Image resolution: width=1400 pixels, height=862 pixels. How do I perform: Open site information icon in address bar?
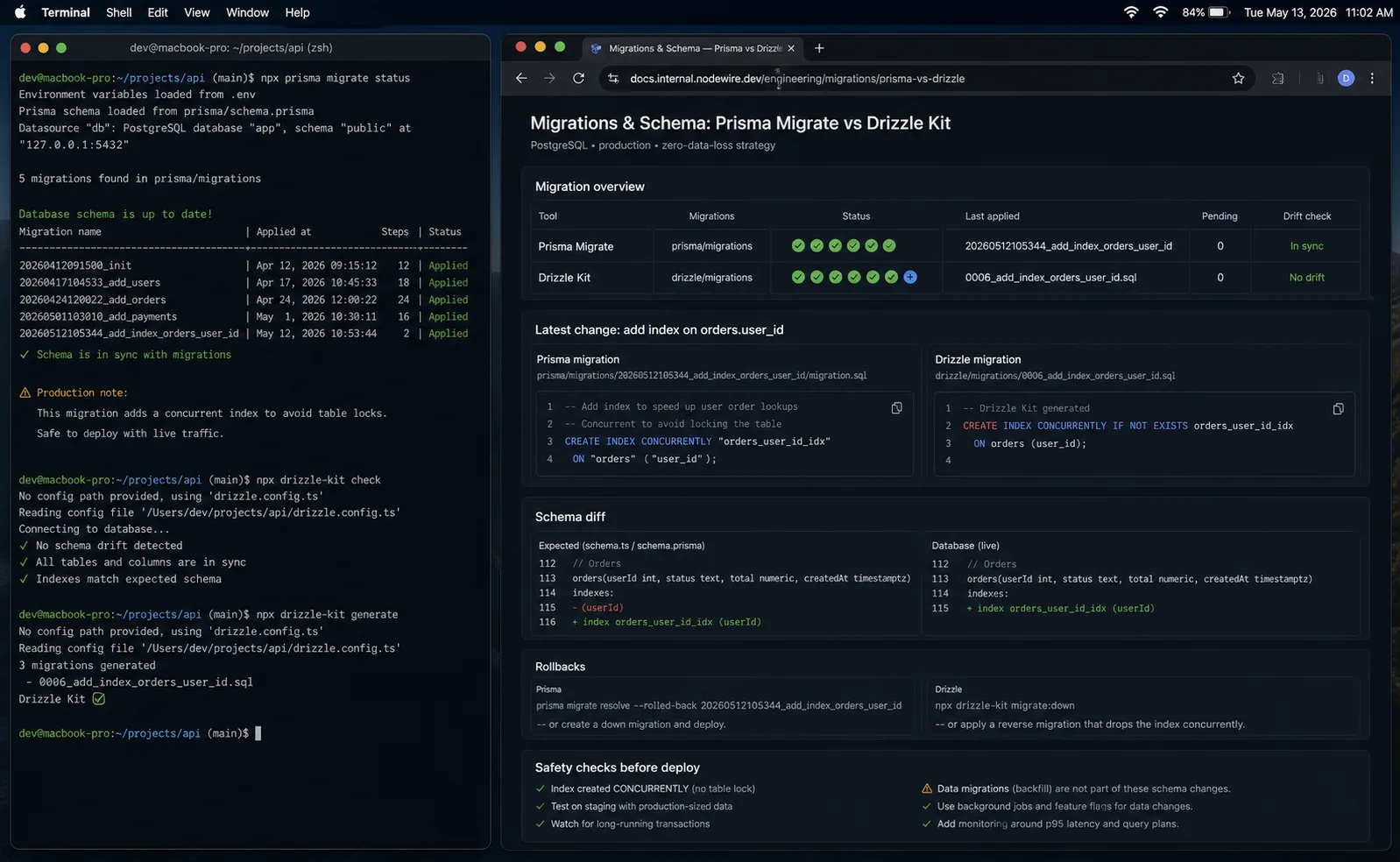pyautogui.click(x=613, y=78)
